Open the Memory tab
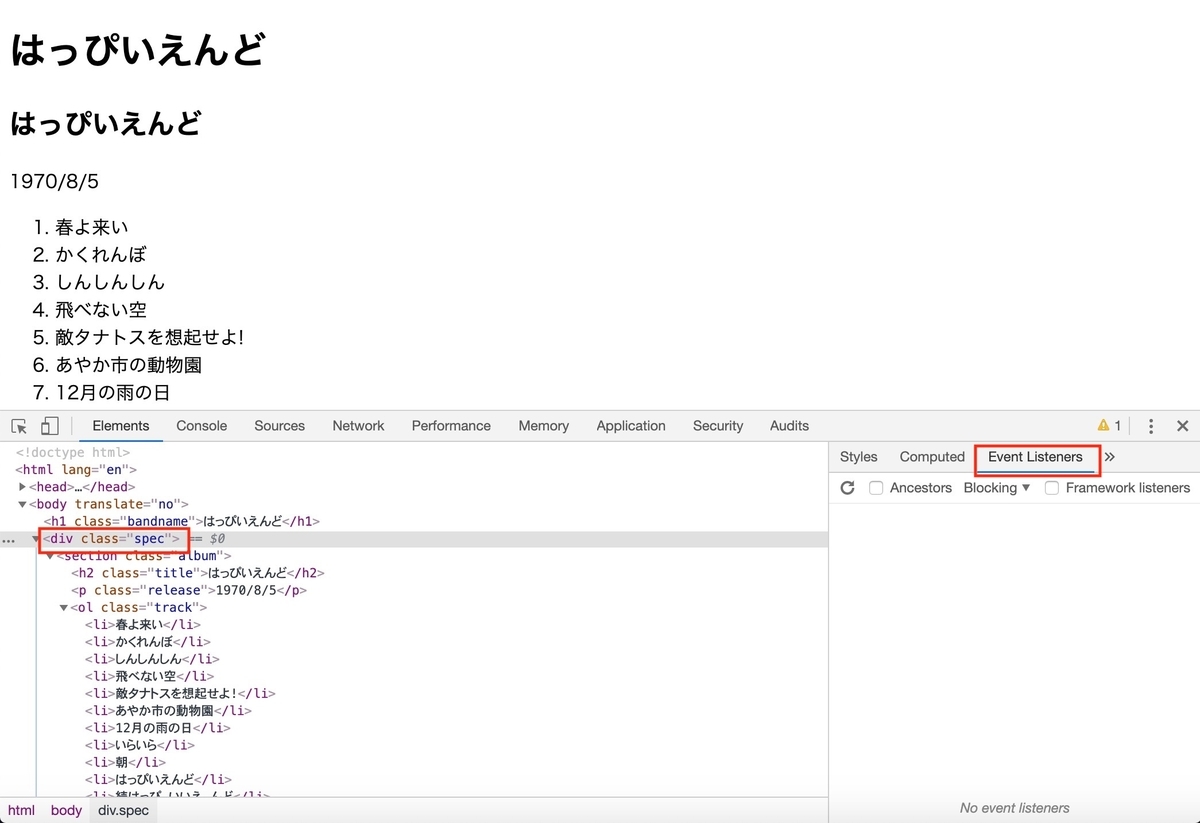Image resolution: width=1200 pixels, height=823 pixels. (x=543, y=426)
